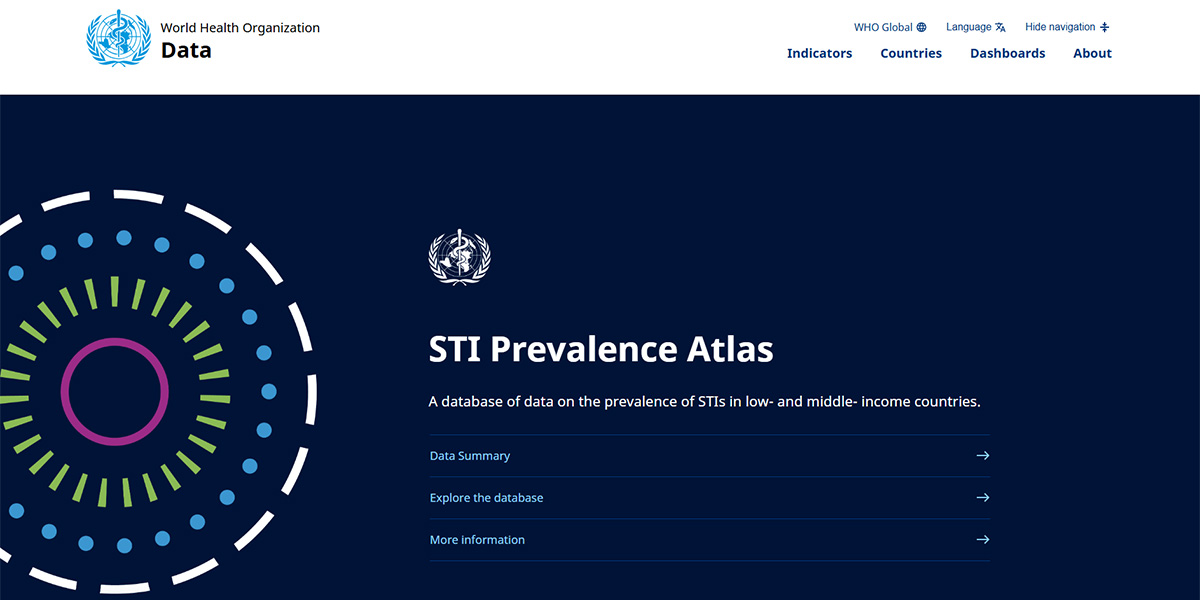
Task: Click the World Health Organization Data title
Action: click(x=240, y=39)
